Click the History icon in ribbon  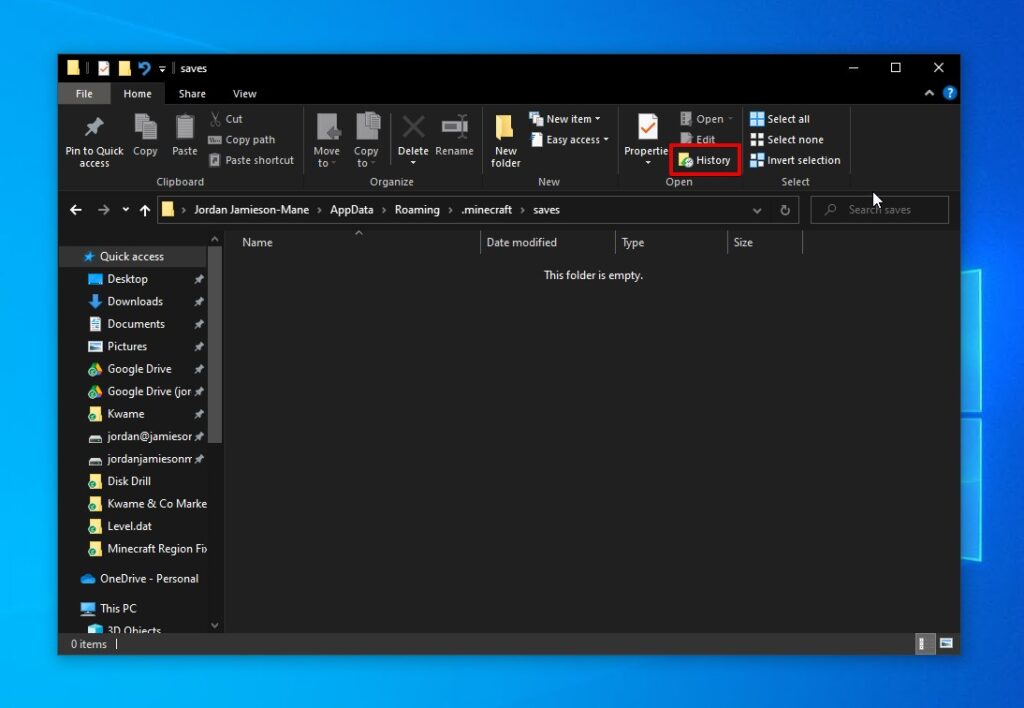[685, 160]
